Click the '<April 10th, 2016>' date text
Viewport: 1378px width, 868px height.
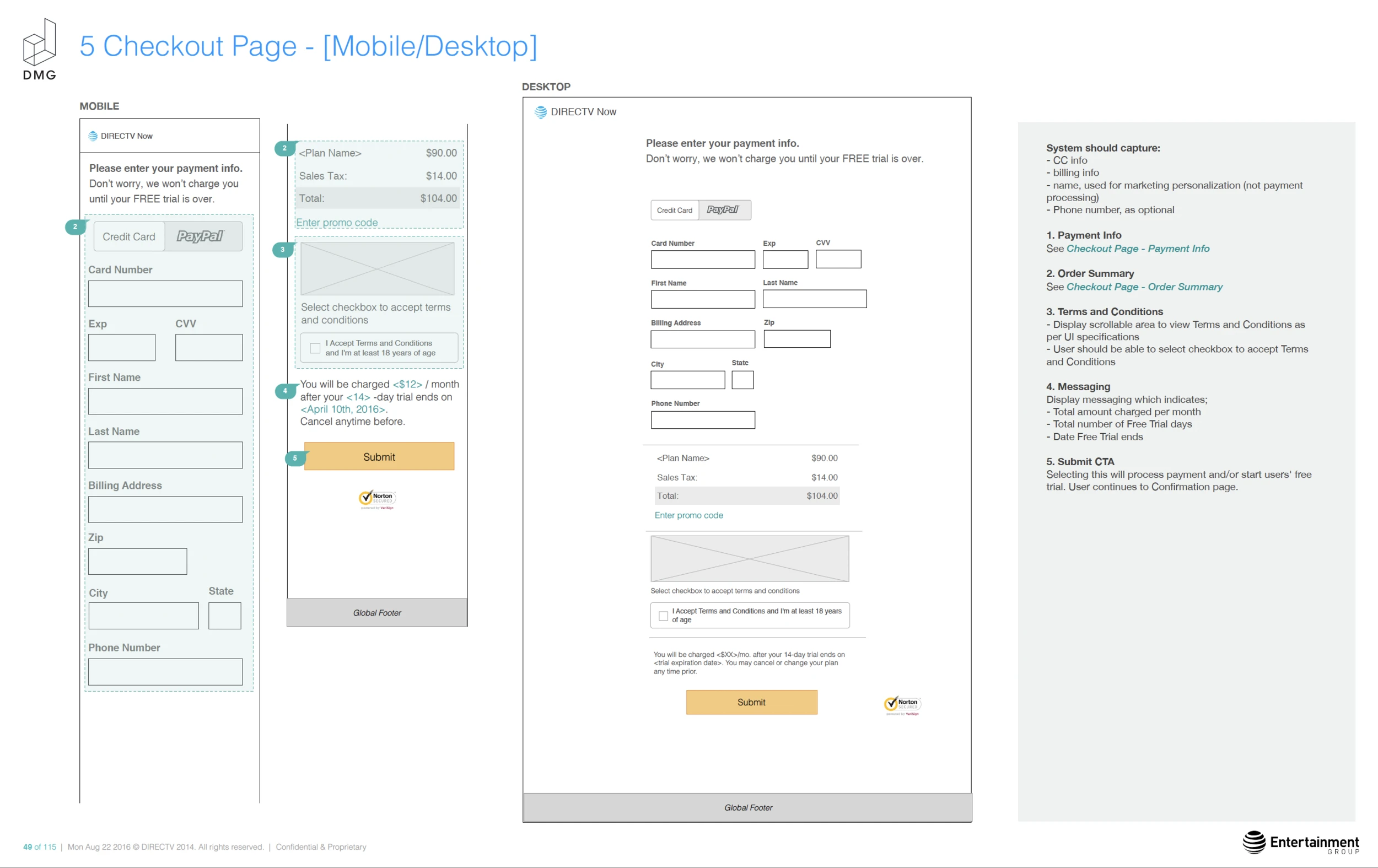[343, 409]
